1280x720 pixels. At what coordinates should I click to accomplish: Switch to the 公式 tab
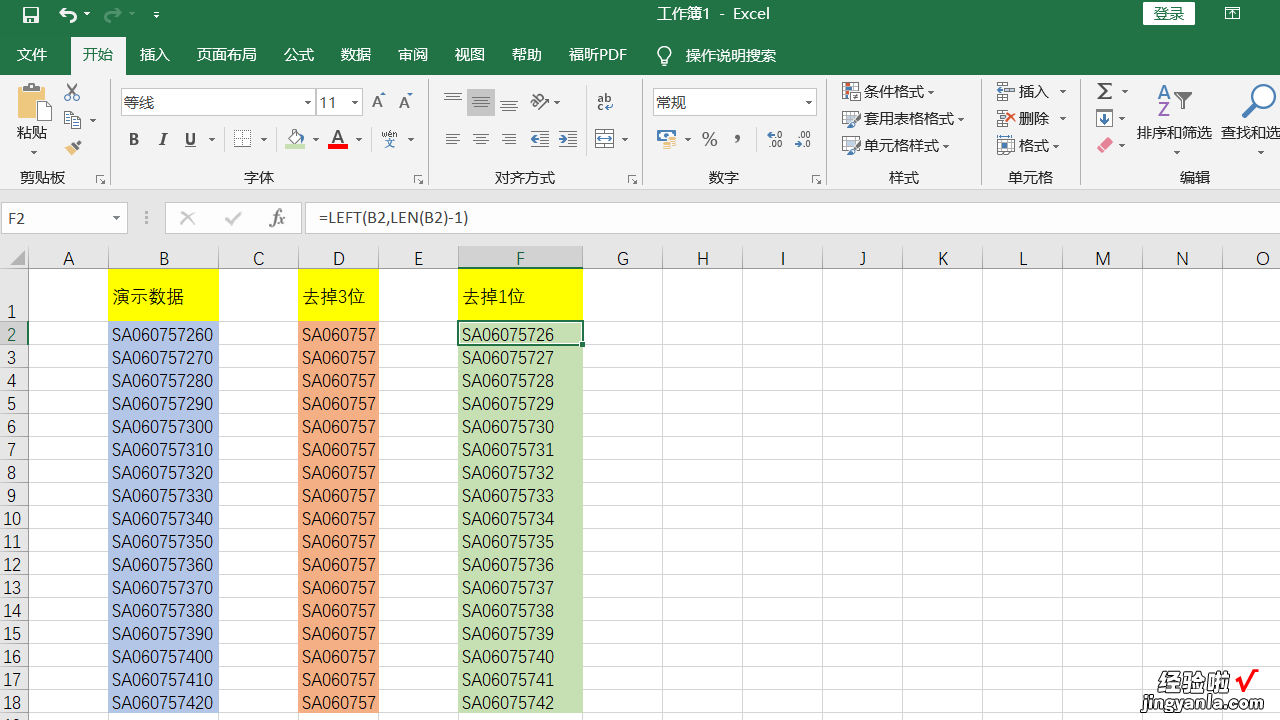coord(299,55)
